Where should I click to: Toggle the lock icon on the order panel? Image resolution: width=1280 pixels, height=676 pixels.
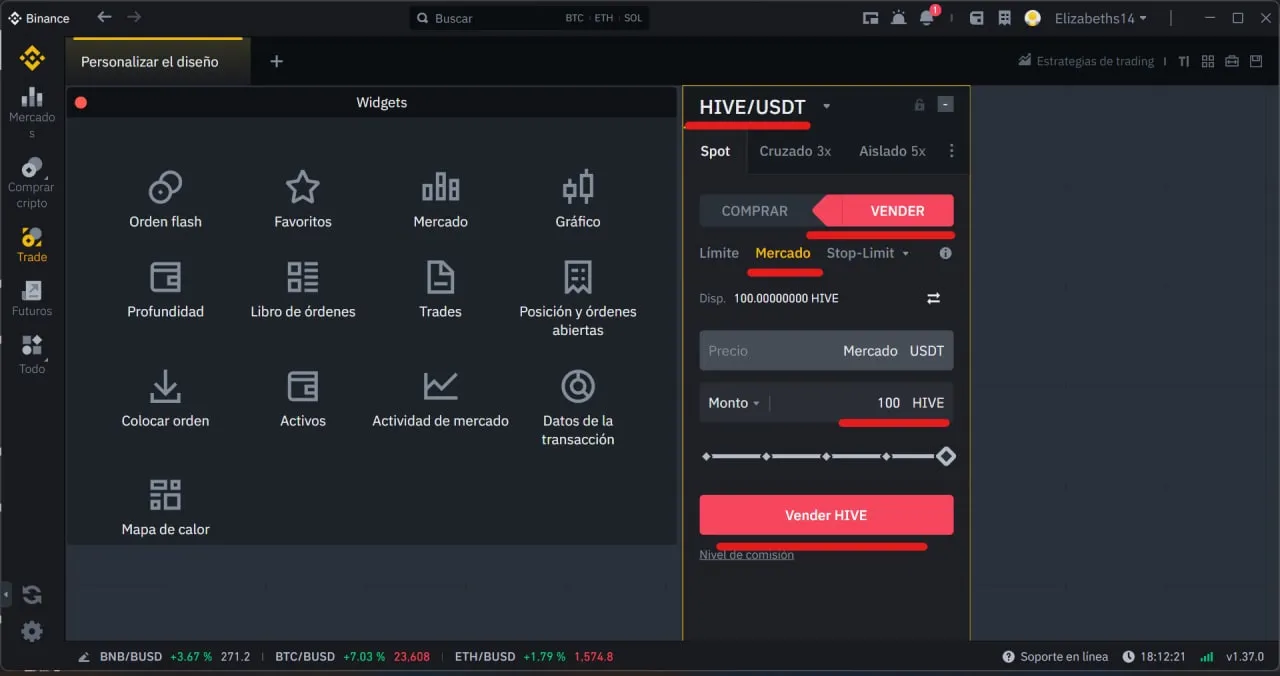coord(919,105)
